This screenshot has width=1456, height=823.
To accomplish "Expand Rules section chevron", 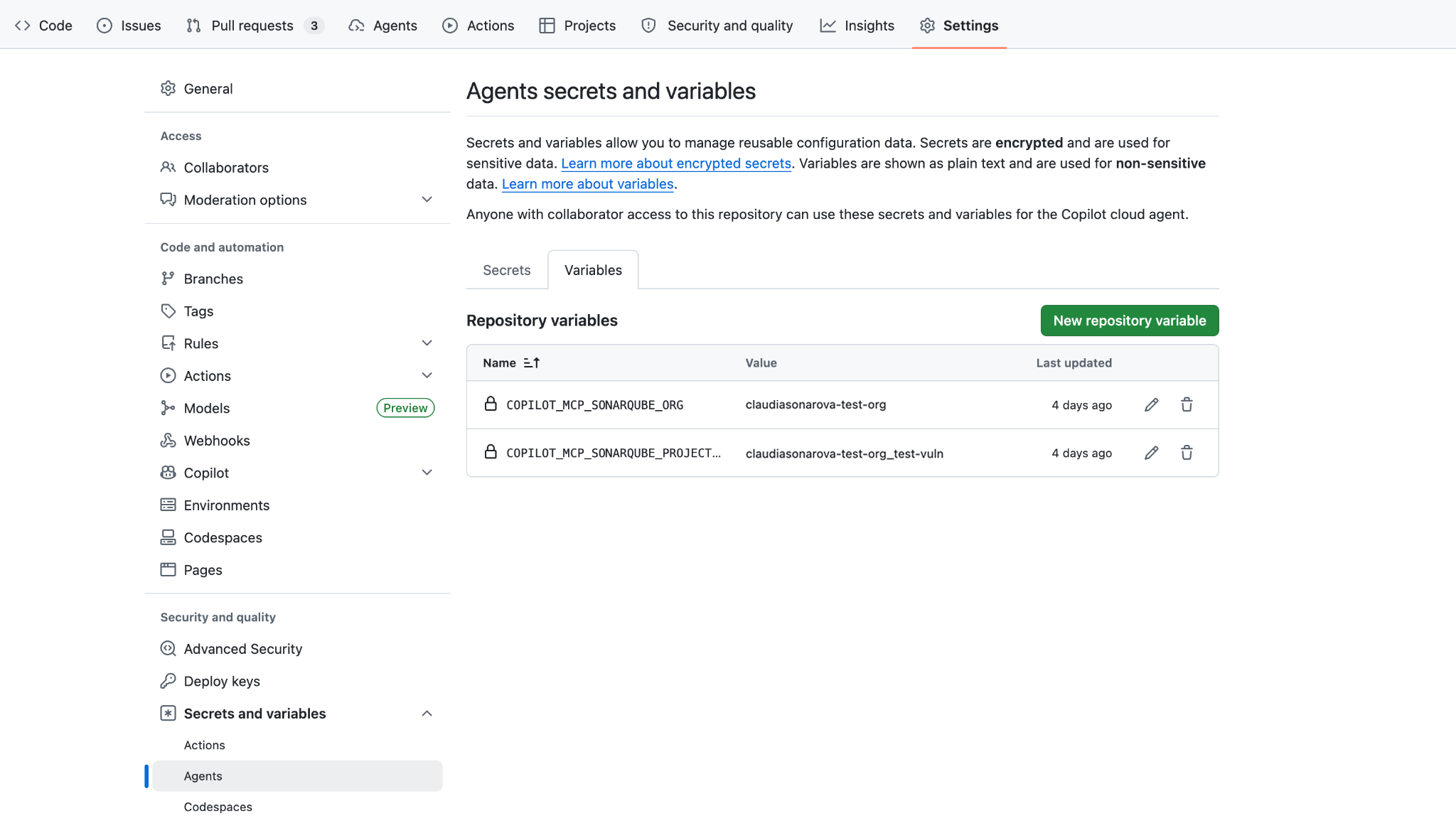I will [427, 343].
